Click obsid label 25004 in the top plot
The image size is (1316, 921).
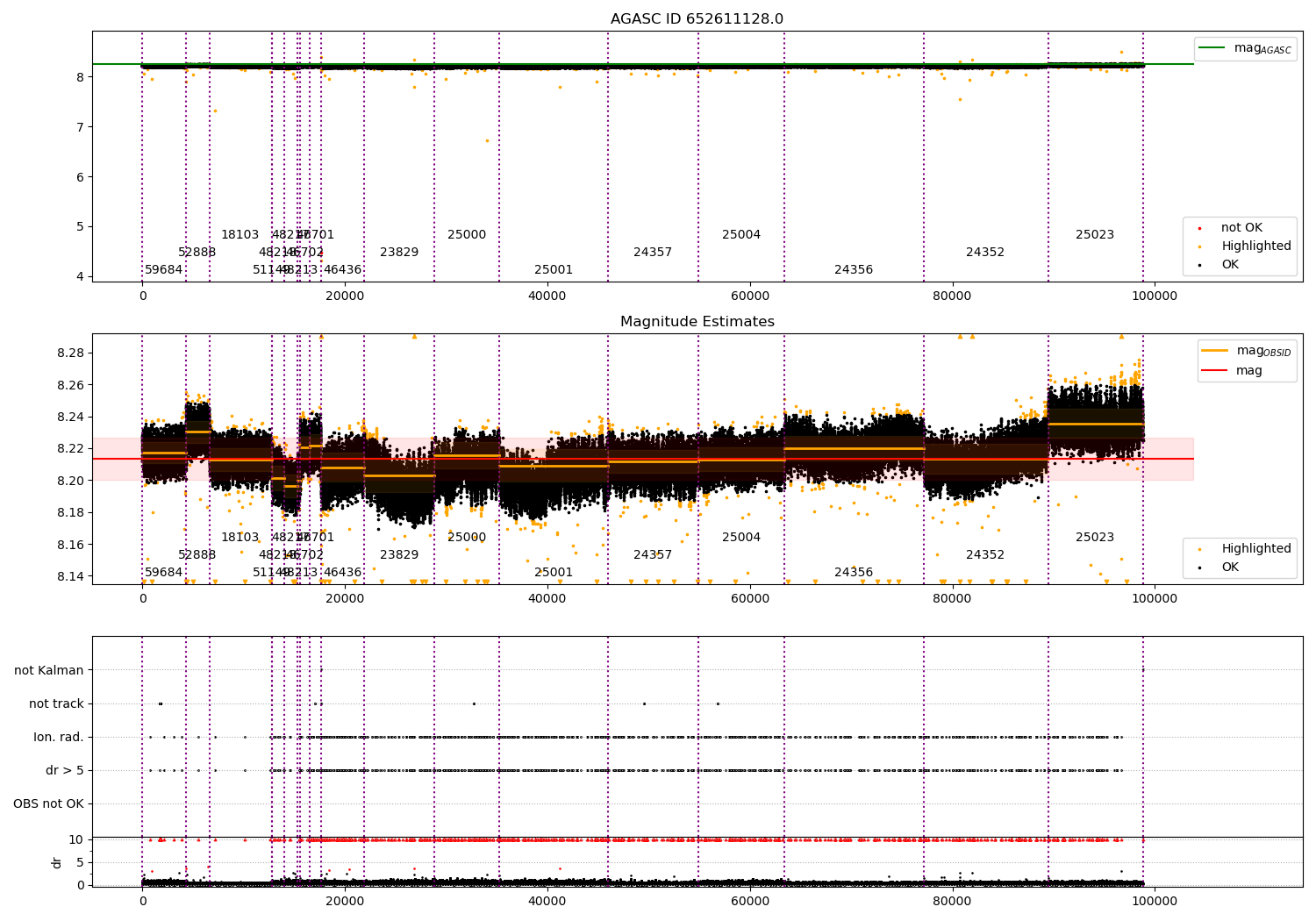741,235
